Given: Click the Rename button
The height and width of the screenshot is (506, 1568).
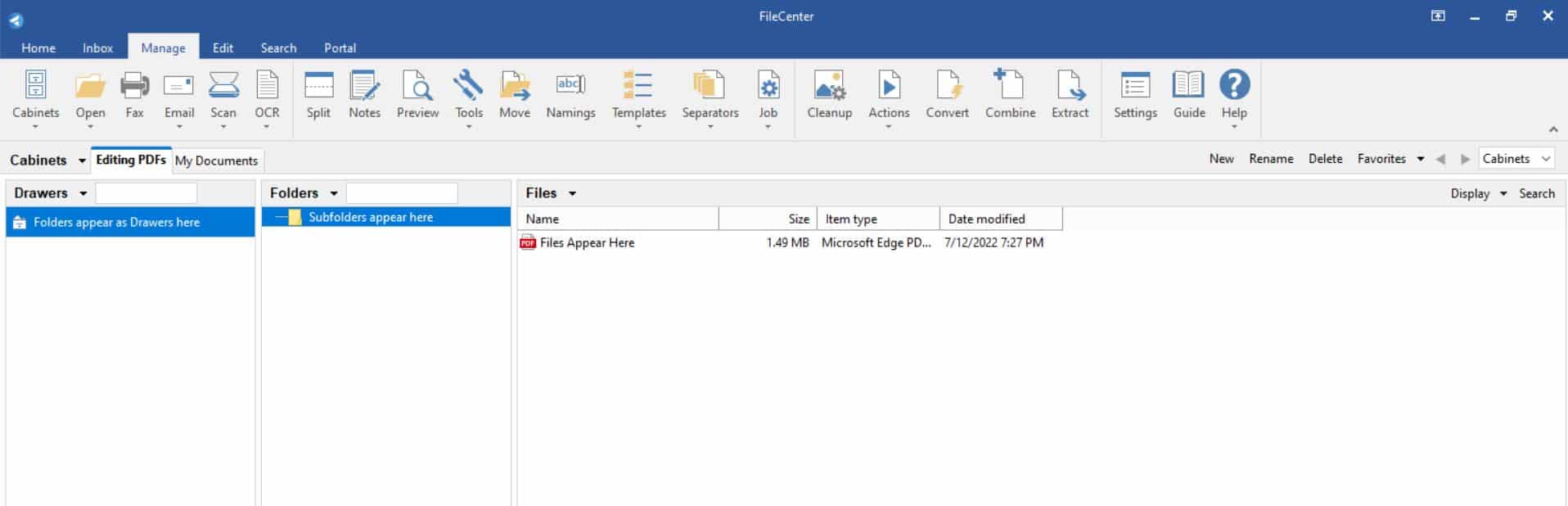Looking at the screenshot, I should 1271,159.
